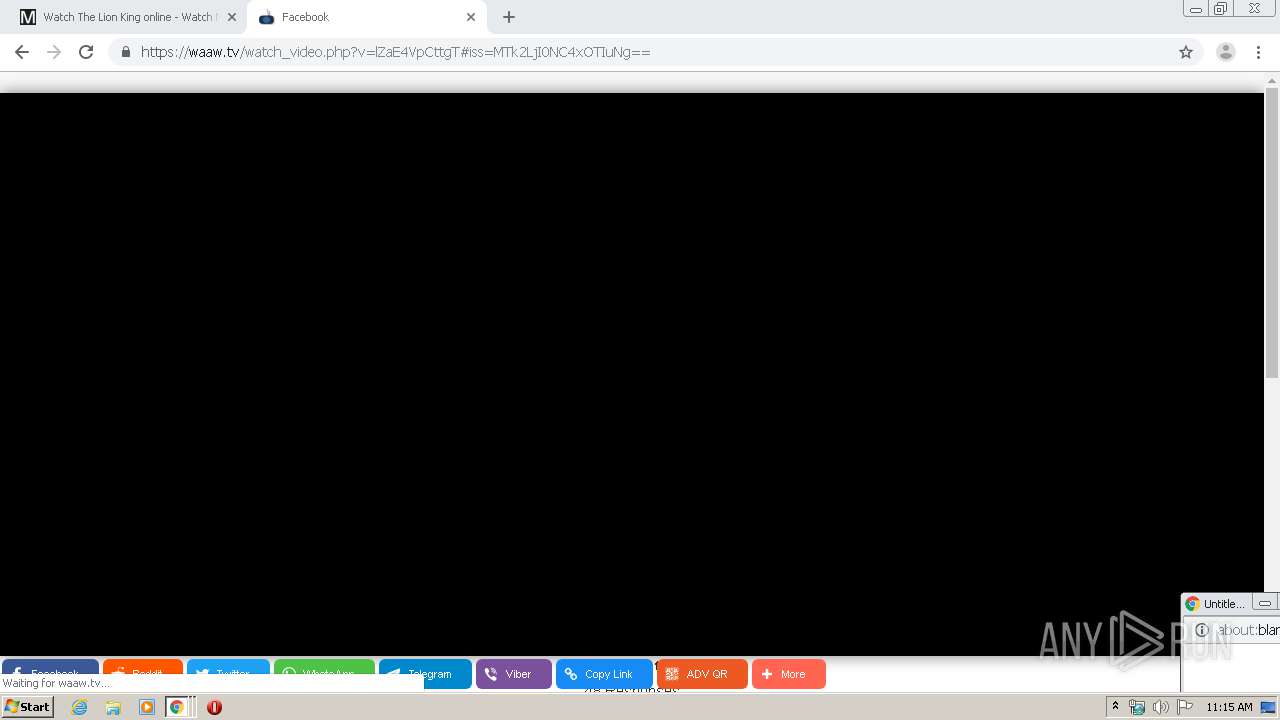Launch Internet Explorer from taskbar

(80, 707)
